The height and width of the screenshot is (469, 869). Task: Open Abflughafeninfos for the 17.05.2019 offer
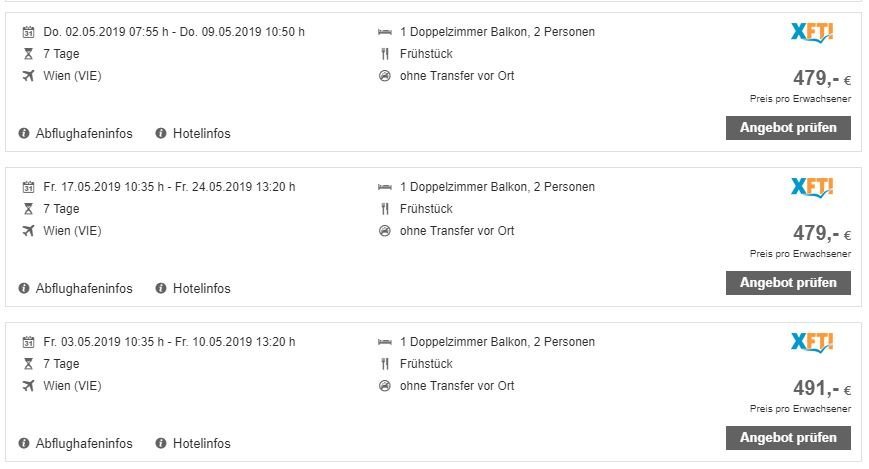pos(84,289)
